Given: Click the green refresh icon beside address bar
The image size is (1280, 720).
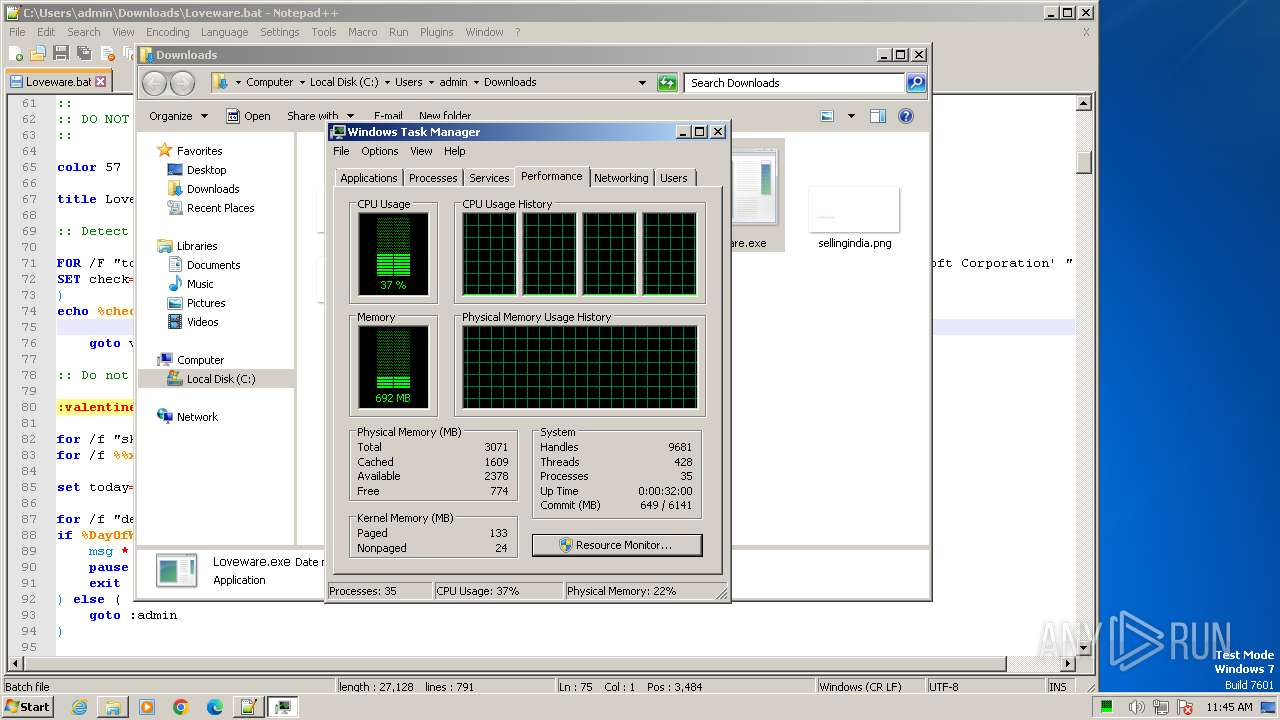Looking at the screenshot, I should coord(667,83).
